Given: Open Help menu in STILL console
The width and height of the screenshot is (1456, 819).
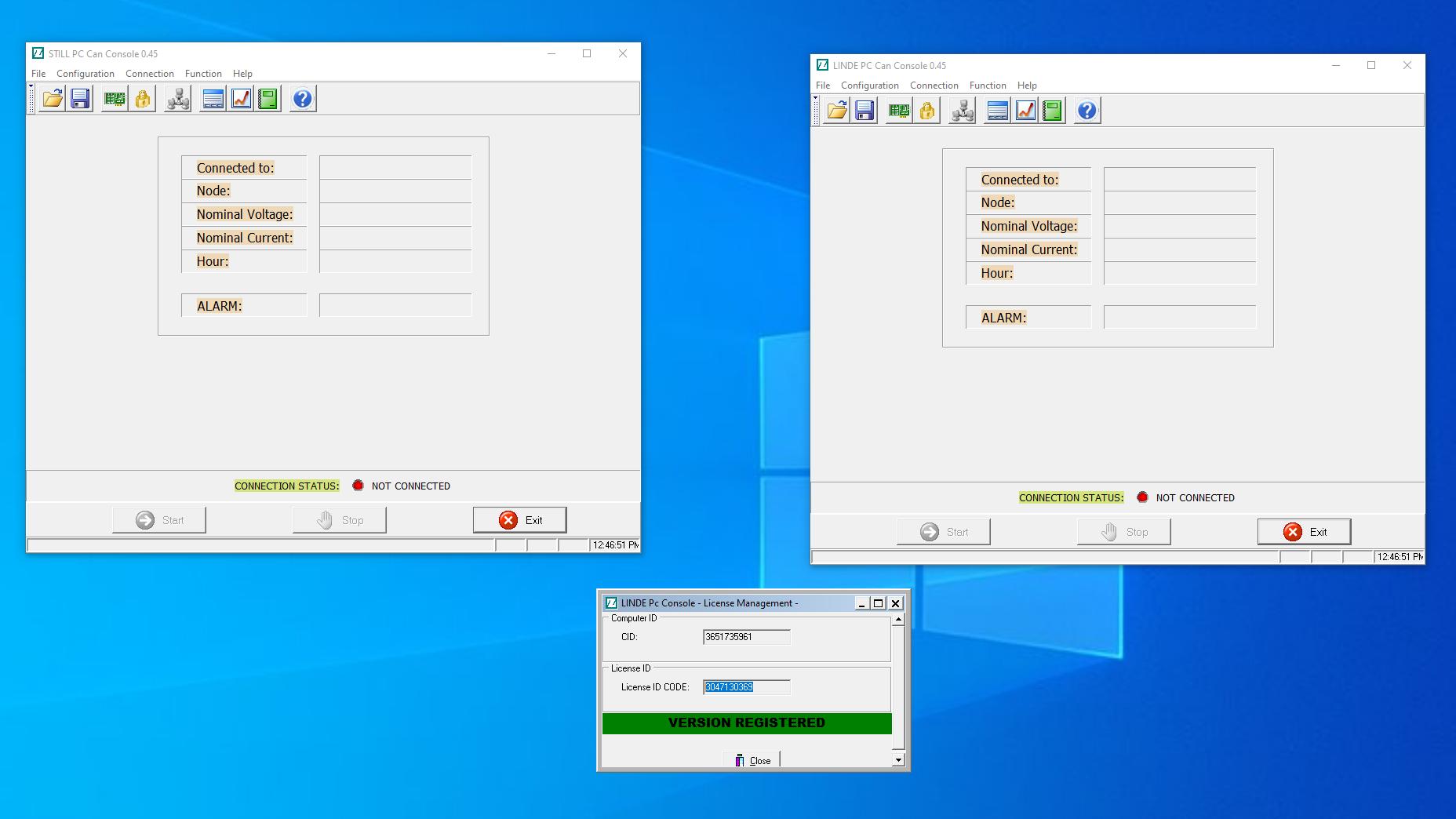Looking at the screenshot, I should 242,74.
